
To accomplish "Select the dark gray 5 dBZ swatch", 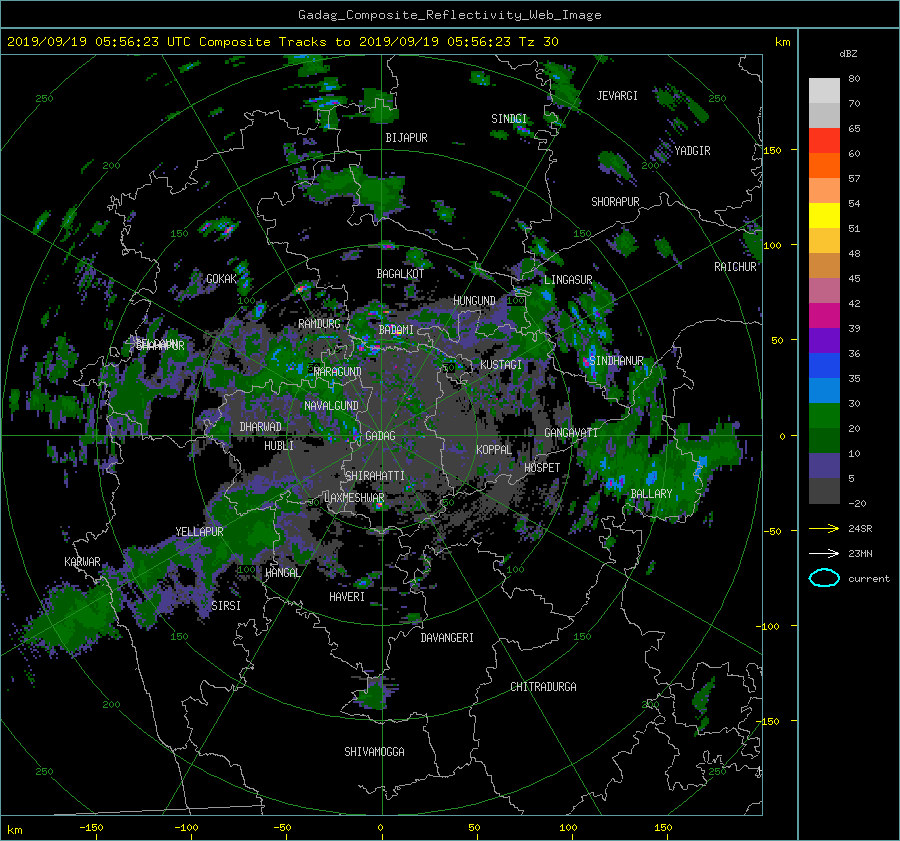I will (824, 490).
